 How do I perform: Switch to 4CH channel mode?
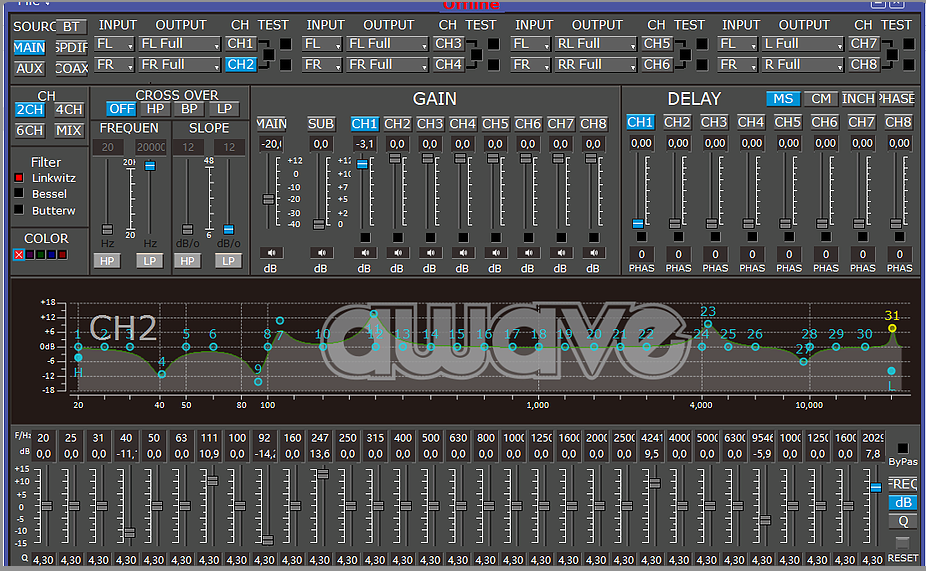pos(69,110)
